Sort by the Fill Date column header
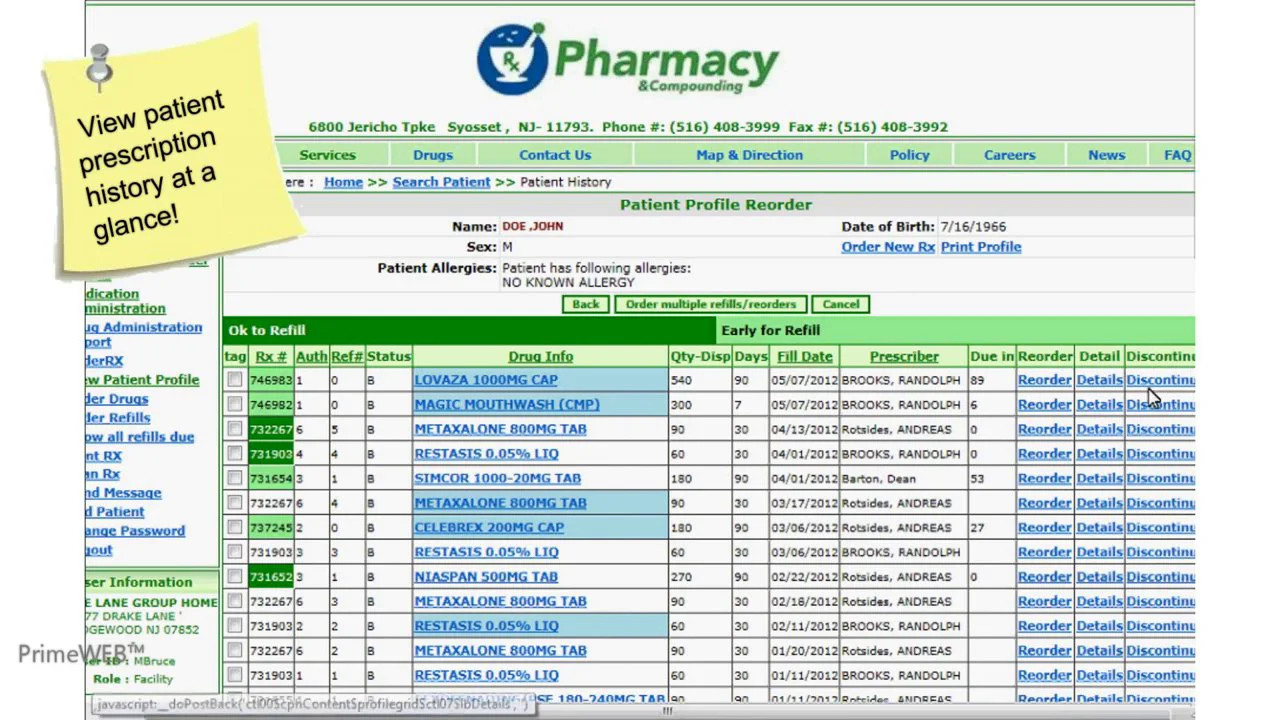Screen dimensions: 1280x720 click(x=804, y=356)
